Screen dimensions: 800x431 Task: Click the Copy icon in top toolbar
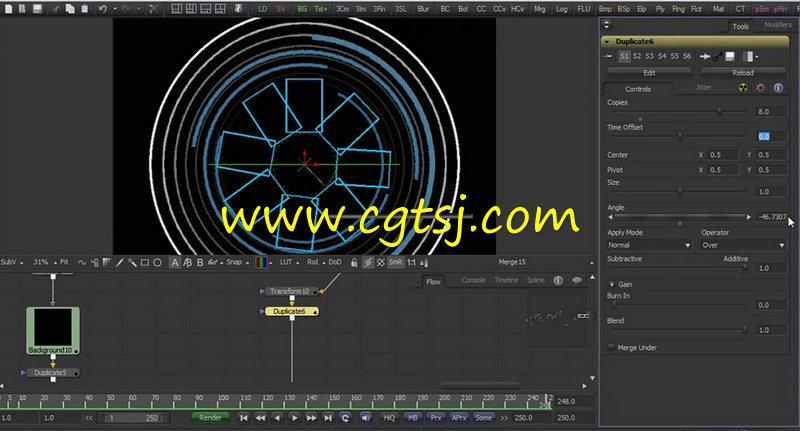[x=70, y=9]
